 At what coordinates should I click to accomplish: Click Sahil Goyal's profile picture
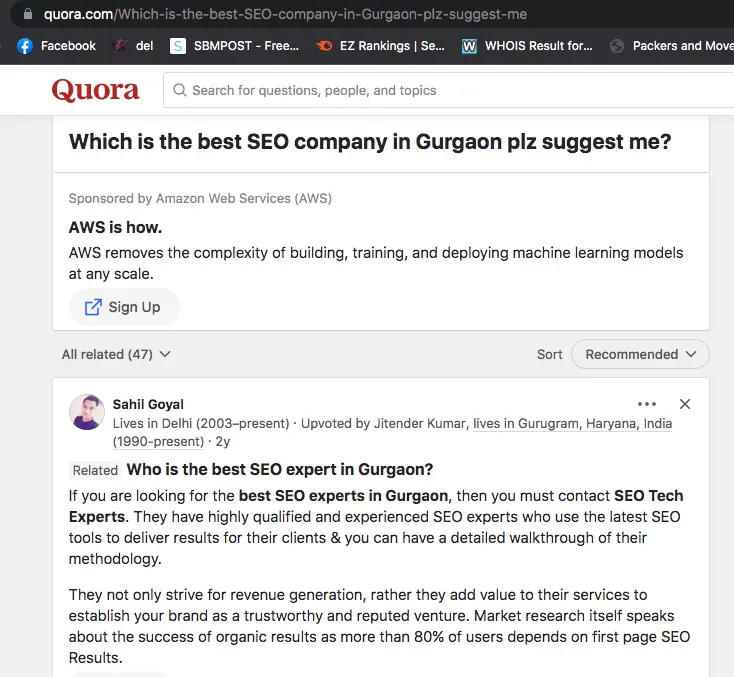86,412
